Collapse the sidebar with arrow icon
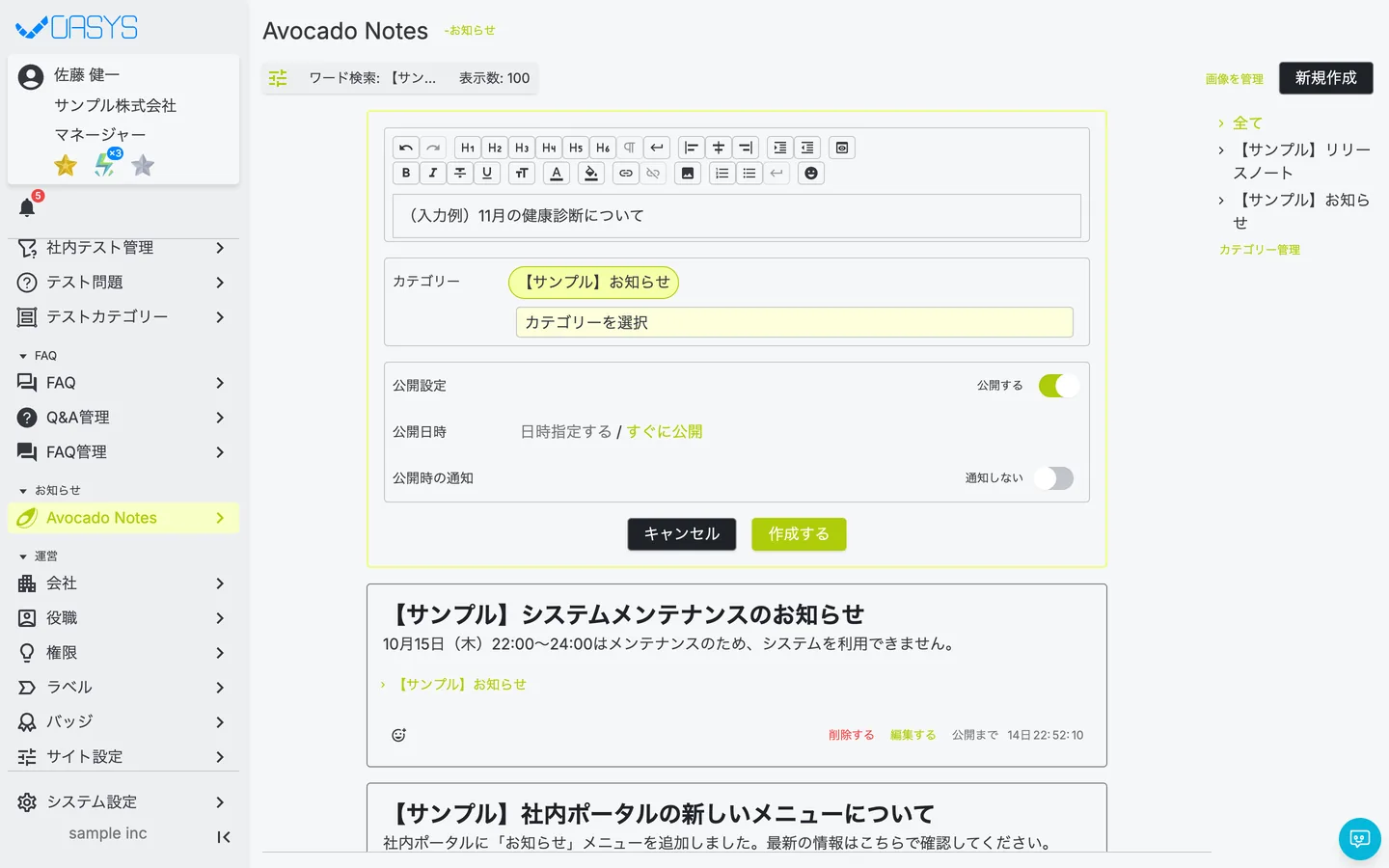Image resolution: width=1389 pixels, height=868 pixels. [223, 837]
